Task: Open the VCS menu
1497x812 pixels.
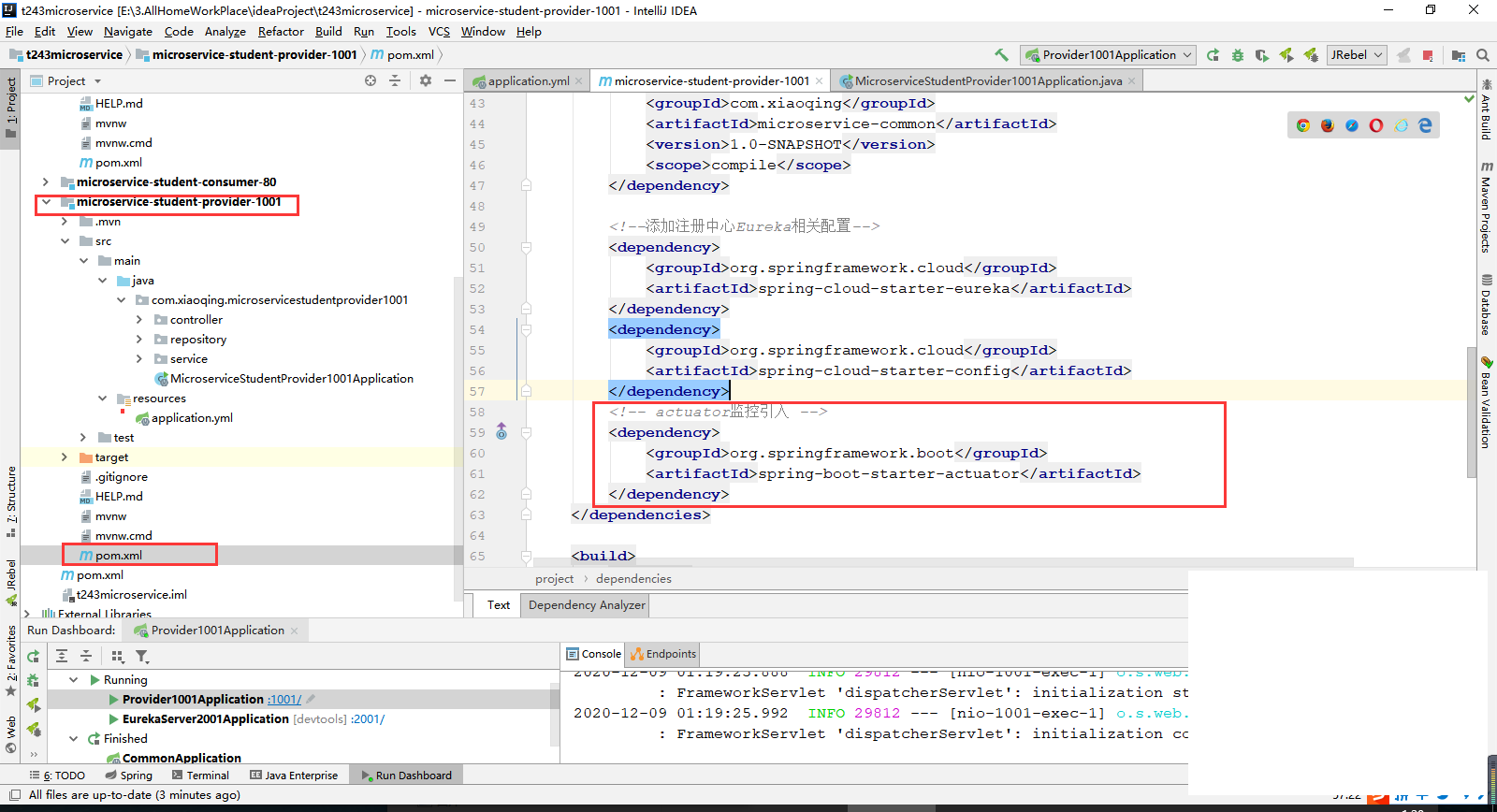Action: click(439, 32)
